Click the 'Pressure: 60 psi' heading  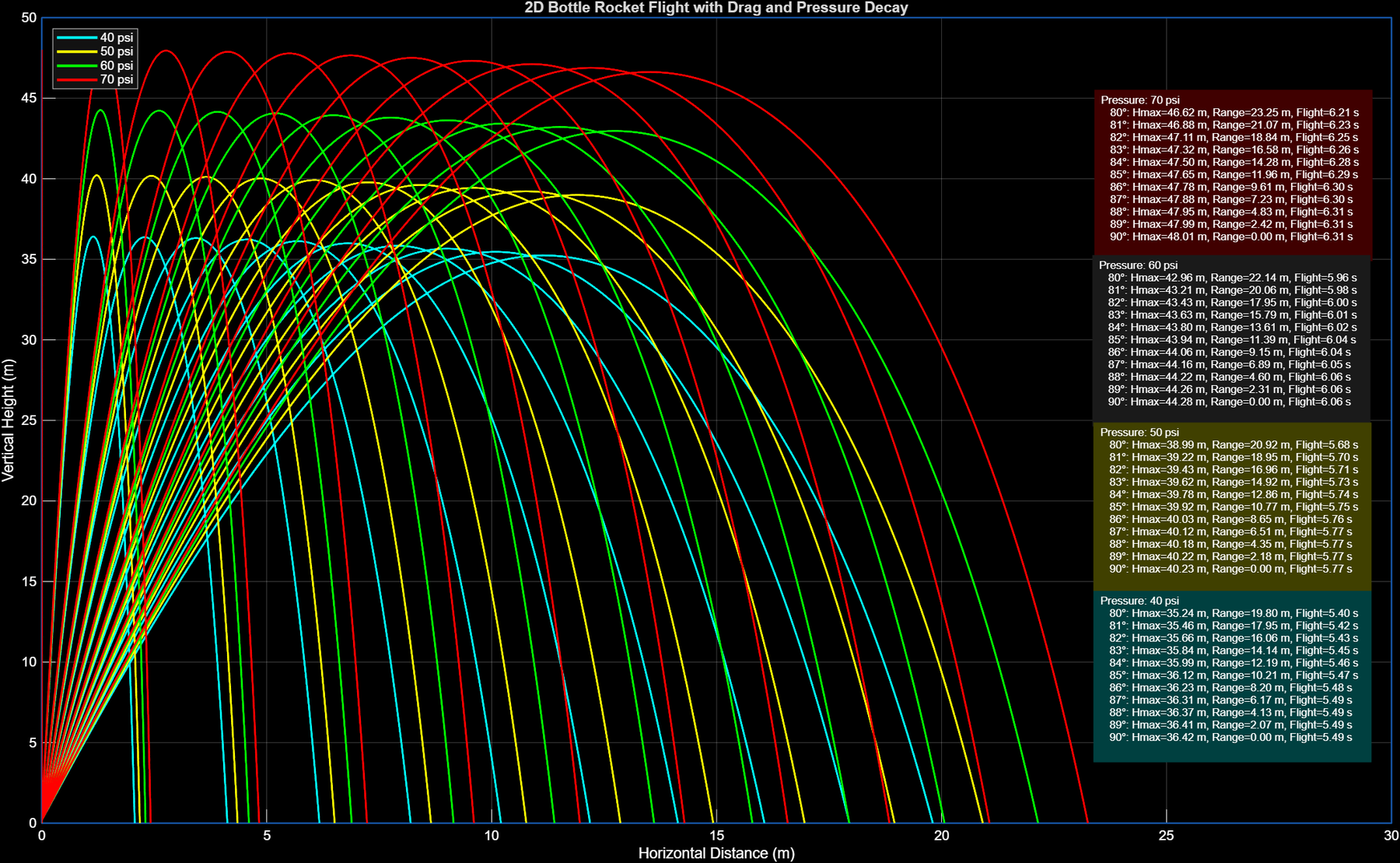1139,265
